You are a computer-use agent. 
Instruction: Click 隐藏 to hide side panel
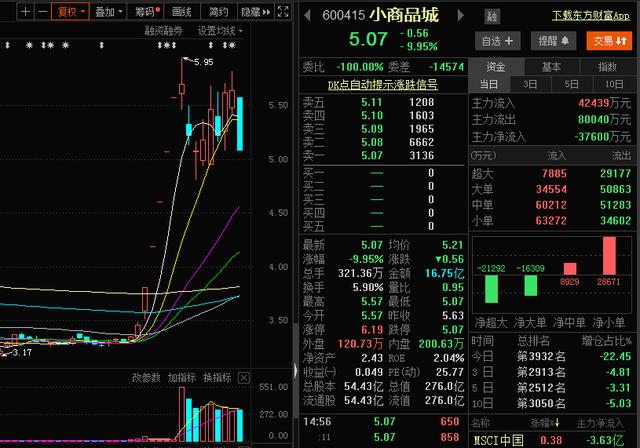coord(256,11)
